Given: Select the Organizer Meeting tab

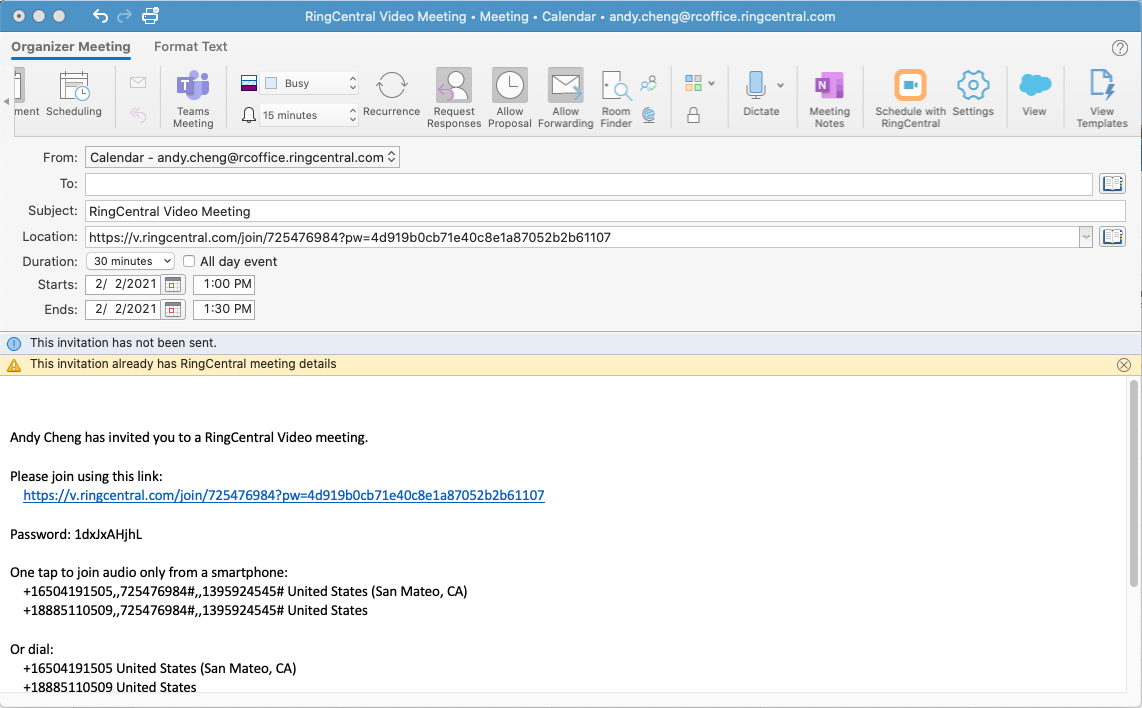Looking at the screenshot, I should coord(71,47).
